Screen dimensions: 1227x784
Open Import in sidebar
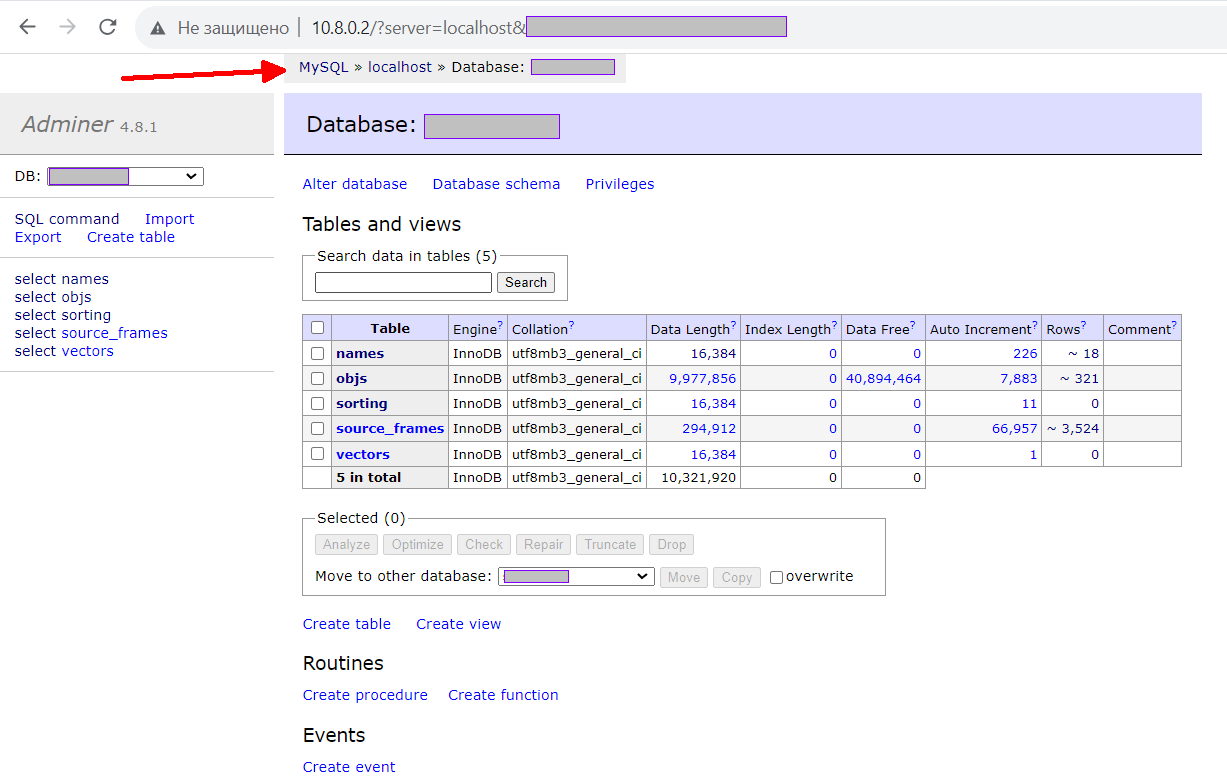[169, 219]
